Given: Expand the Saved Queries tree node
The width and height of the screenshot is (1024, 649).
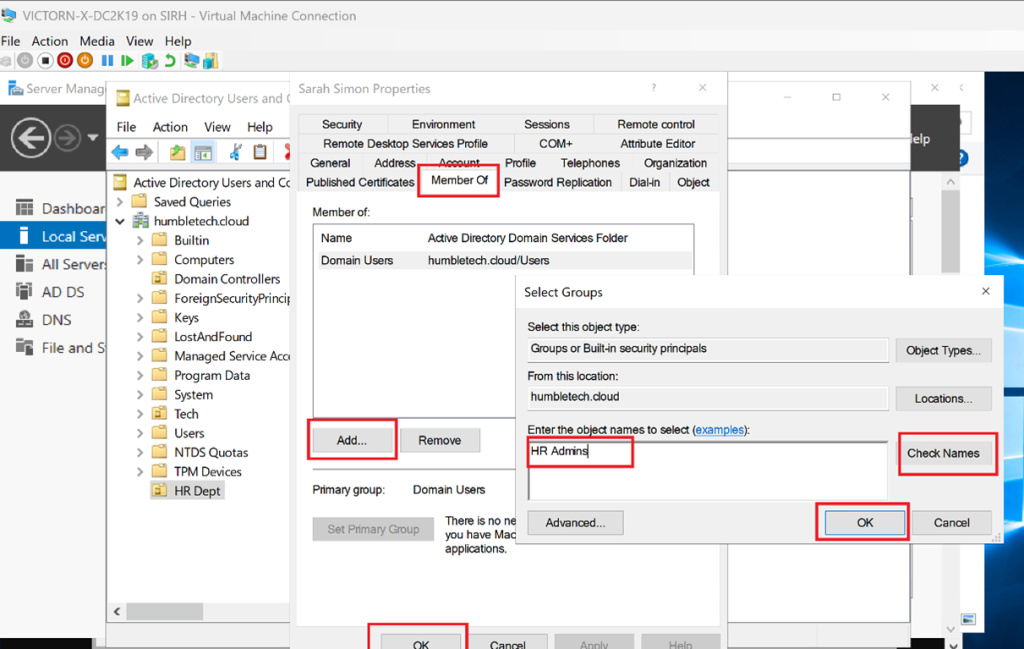Looking at the screenshot, I should [x=120, y=202].
